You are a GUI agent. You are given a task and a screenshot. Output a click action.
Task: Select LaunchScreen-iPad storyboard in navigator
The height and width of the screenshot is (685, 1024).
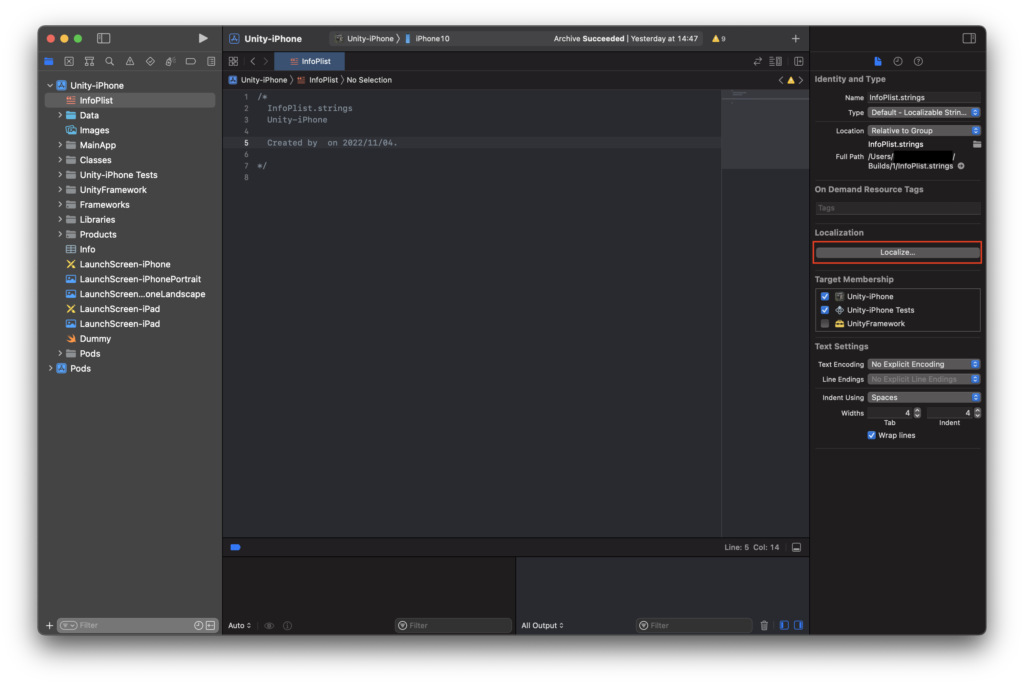[x=119, y=309]
